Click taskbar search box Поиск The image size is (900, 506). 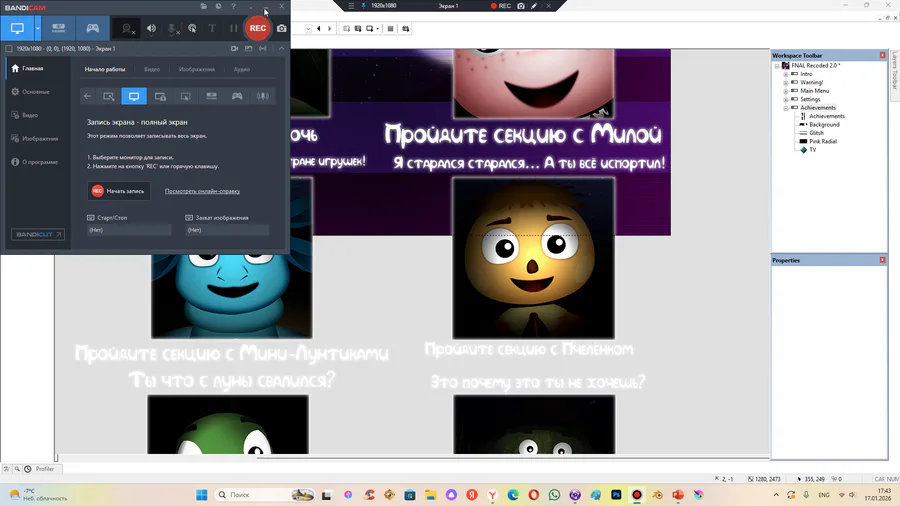coord(265,495)
